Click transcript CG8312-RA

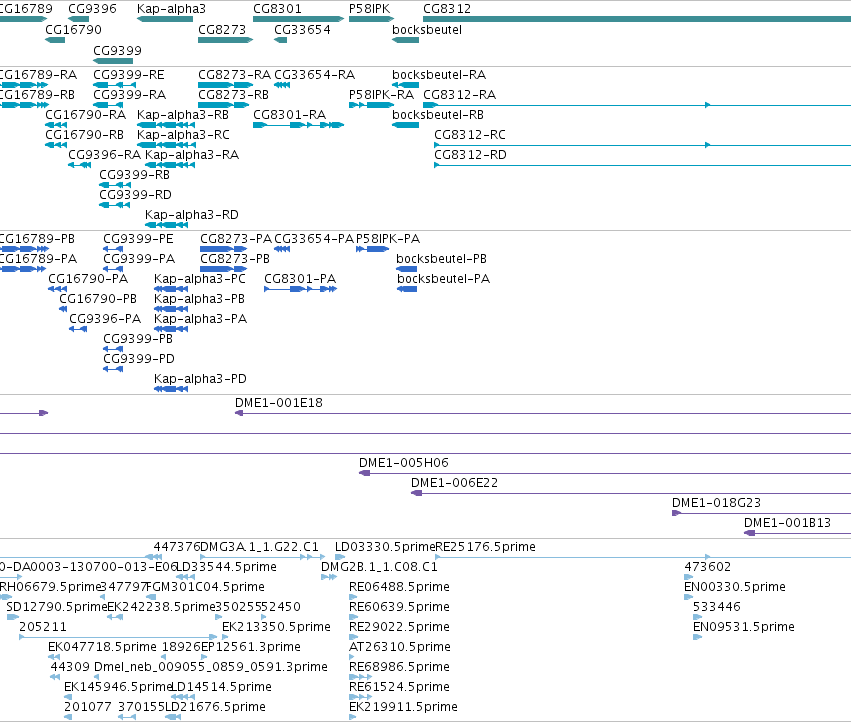460,94
